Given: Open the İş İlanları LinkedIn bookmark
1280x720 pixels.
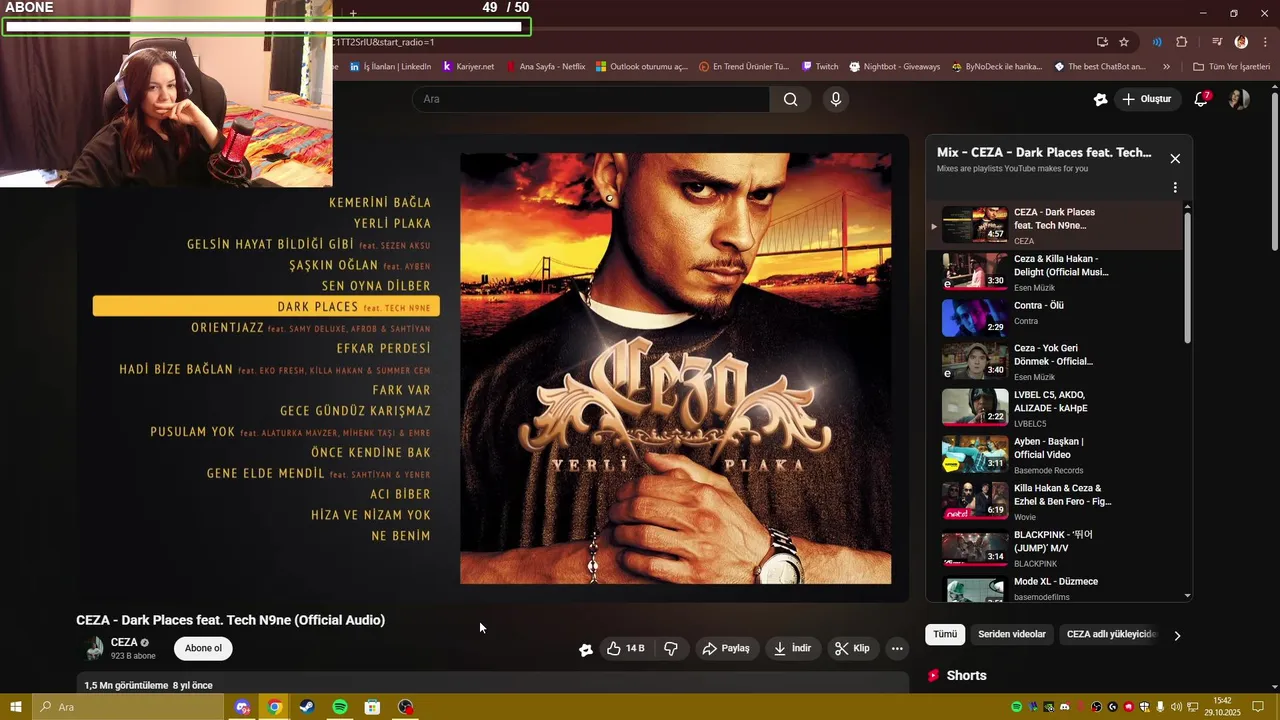Looking at the screenshot, I should 390,67.
